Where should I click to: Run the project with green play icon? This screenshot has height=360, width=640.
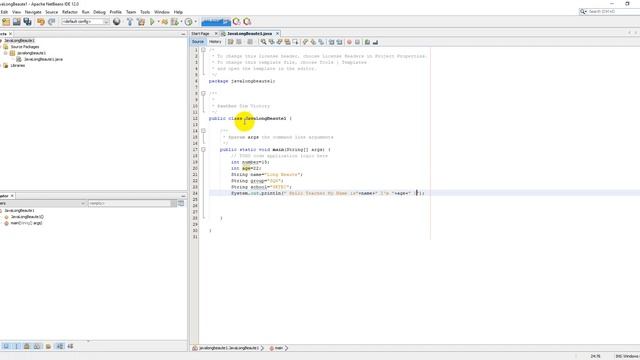152,22
